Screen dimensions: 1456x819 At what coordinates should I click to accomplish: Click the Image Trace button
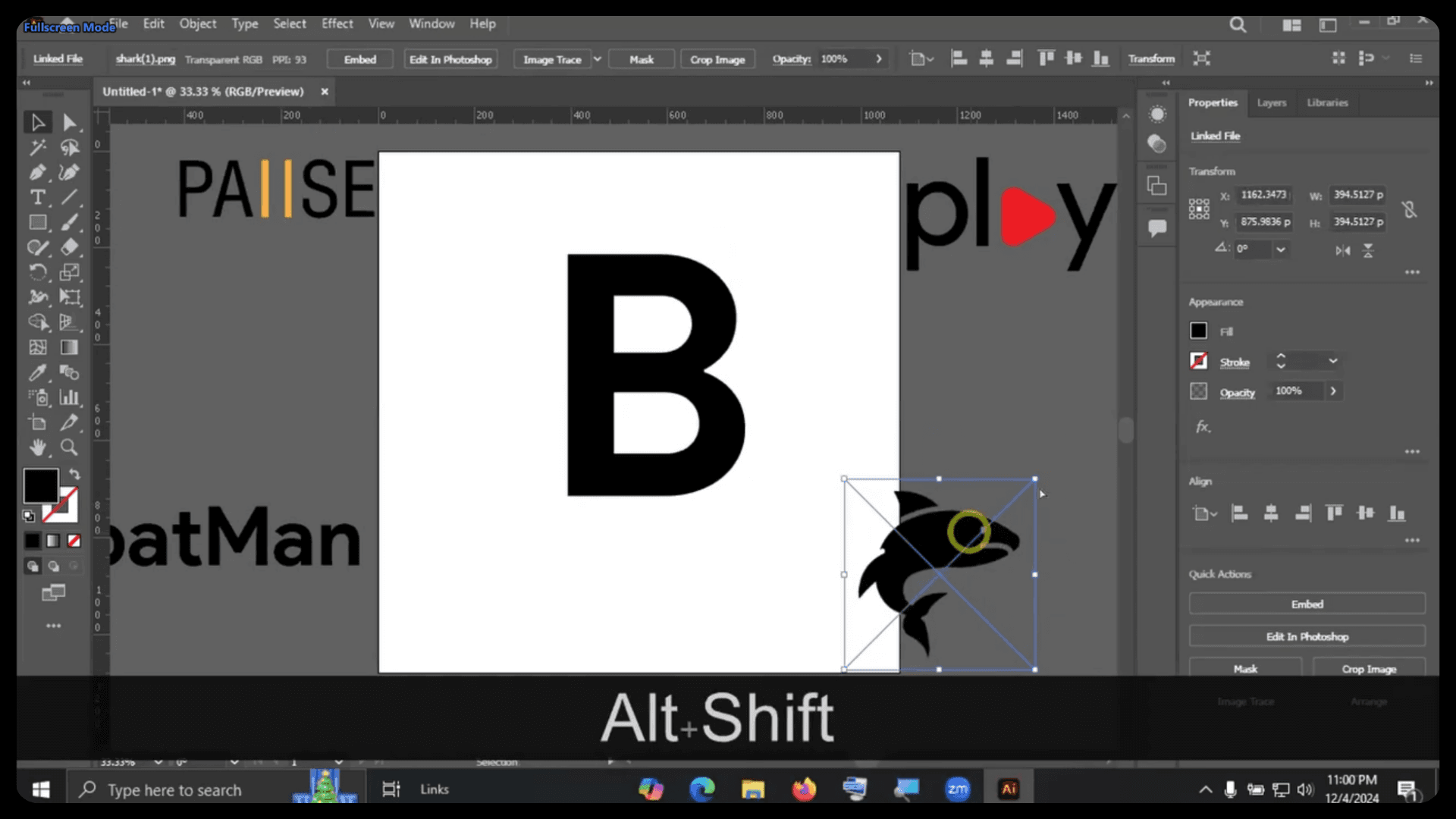click(552, 59)
